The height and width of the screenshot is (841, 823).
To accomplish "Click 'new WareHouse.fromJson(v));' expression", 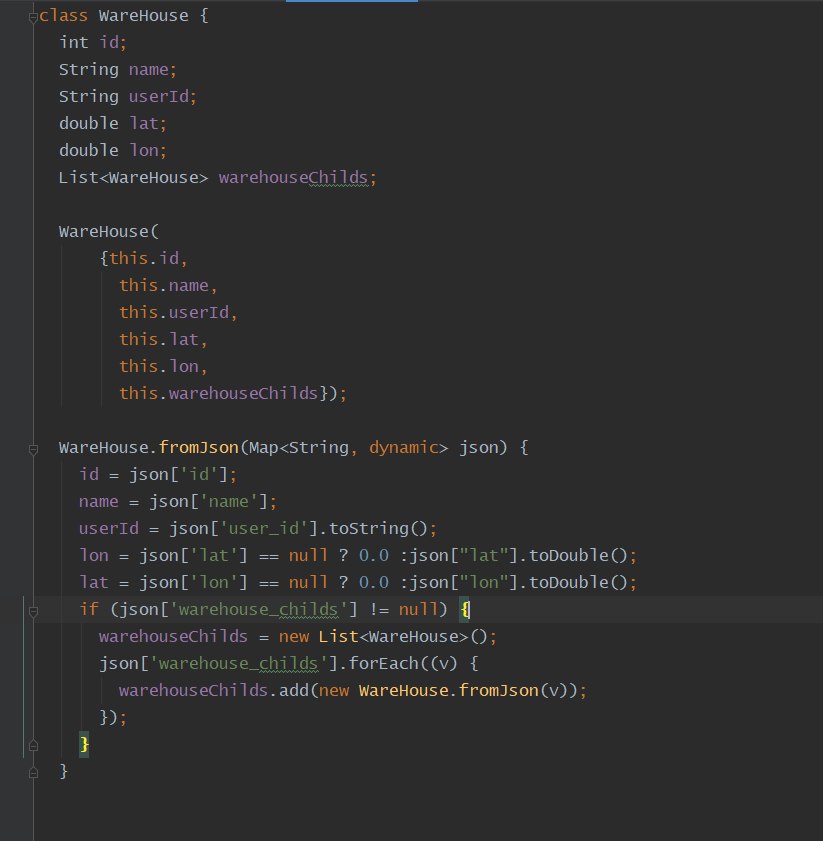I will coord(453,690).
